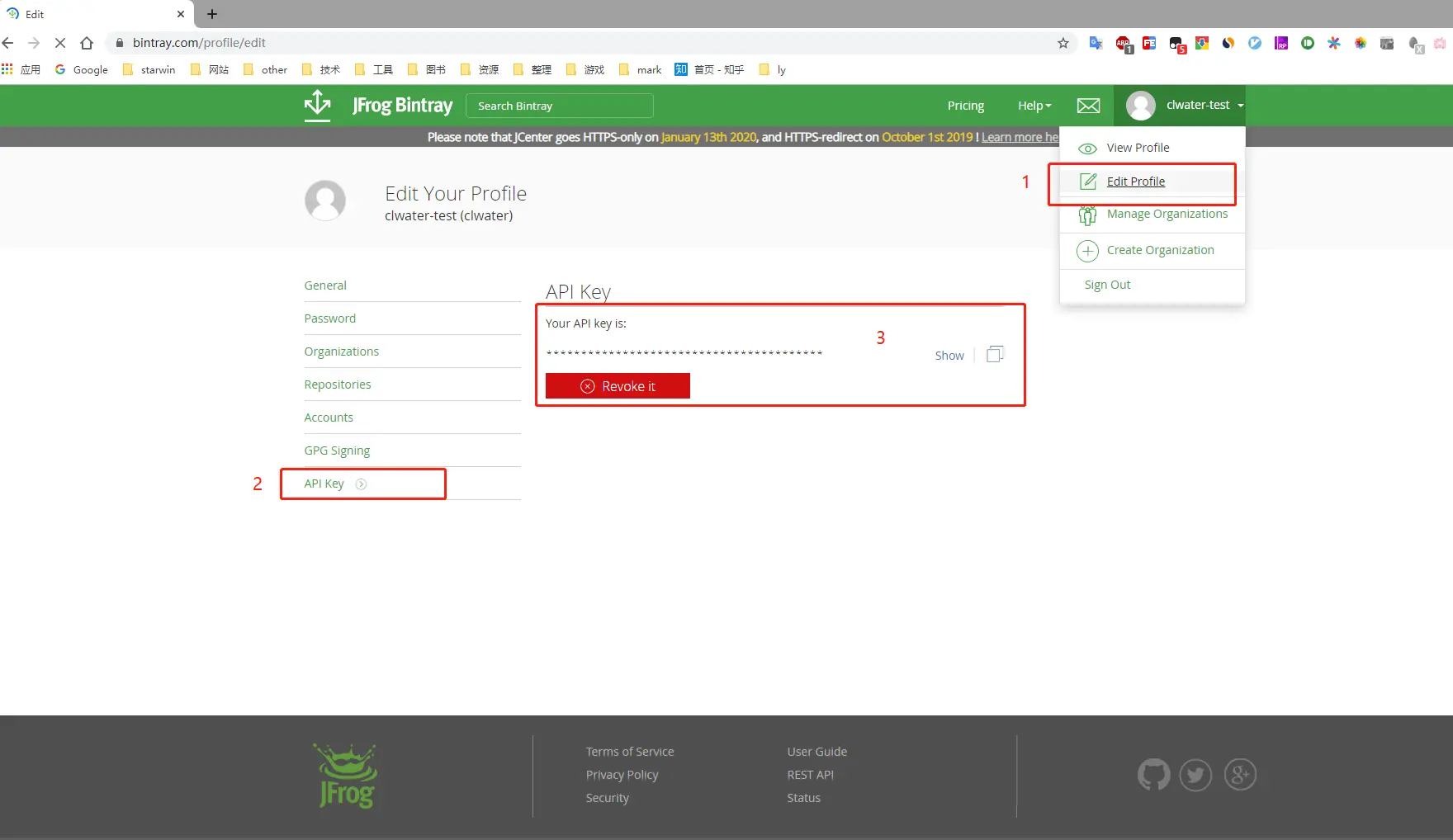Open the General settings tab
This screenshot has width=1453, height=840.
(325, 286)
